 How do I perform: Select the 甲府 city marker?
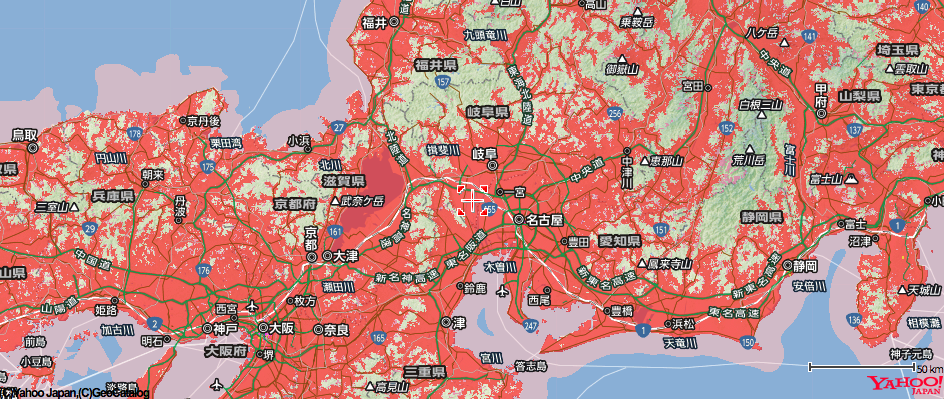click(822, 112)
